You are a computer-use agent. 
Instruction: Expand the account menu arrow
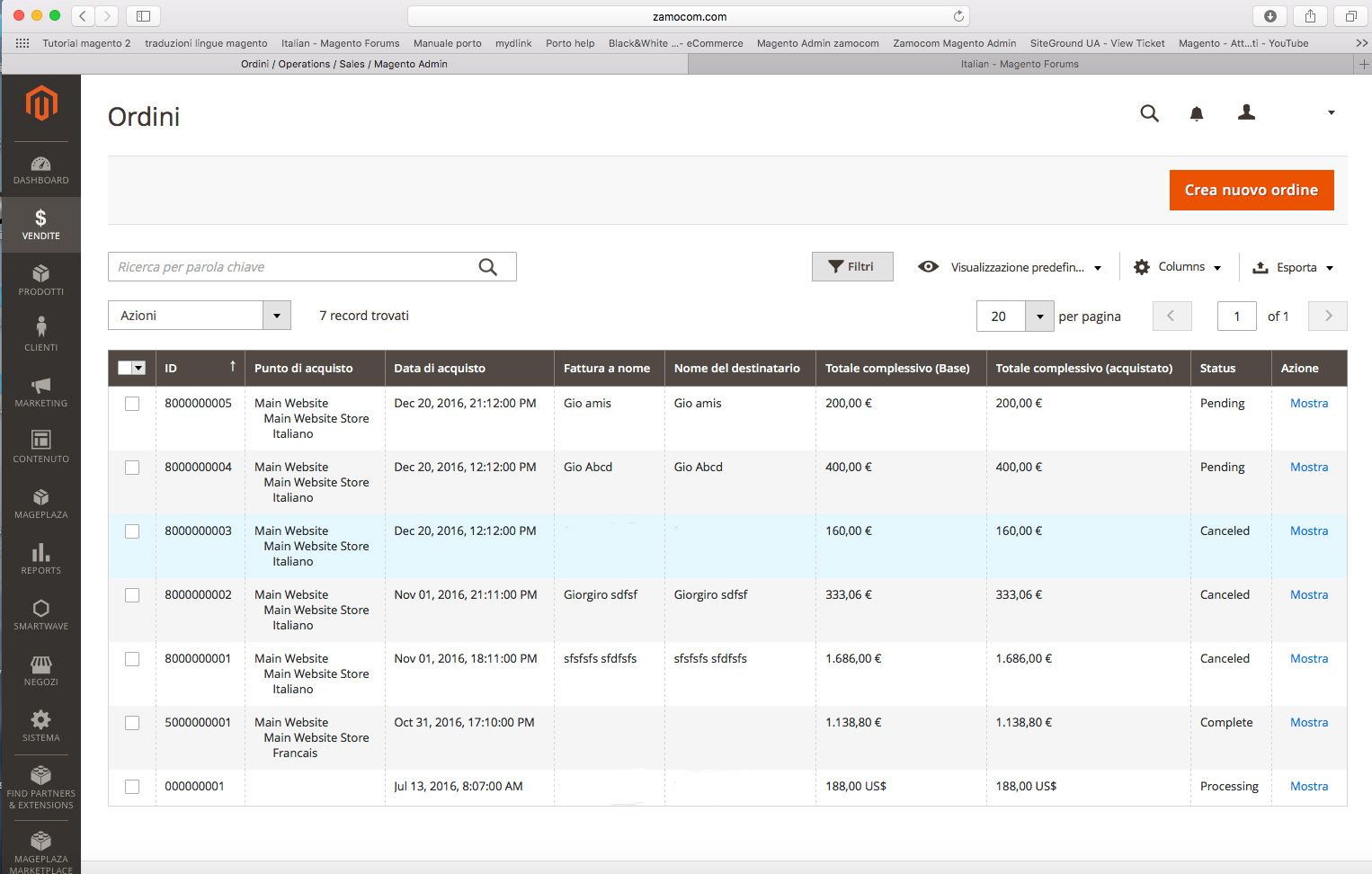pos(1332,113)
